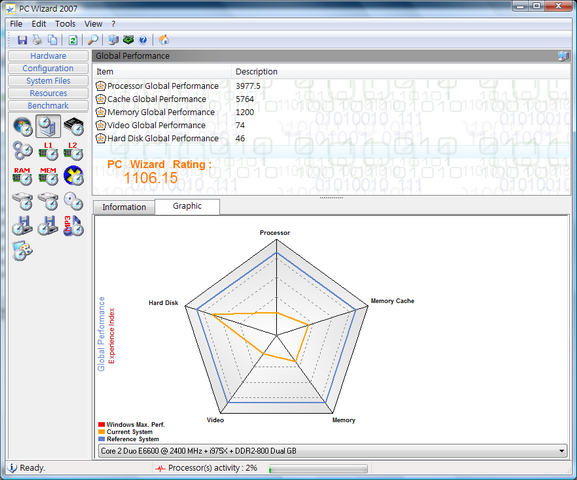Open the Hardware section
The width and height of the screenshot is (577, 480).
click(48, 56)
